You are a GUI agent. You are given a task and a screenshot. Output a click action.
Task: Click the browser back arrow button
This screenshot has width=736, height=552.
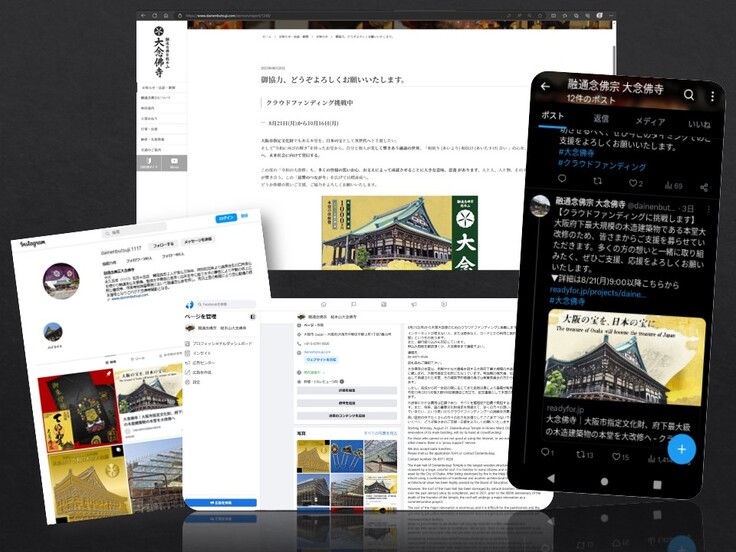tap(142, 16)
